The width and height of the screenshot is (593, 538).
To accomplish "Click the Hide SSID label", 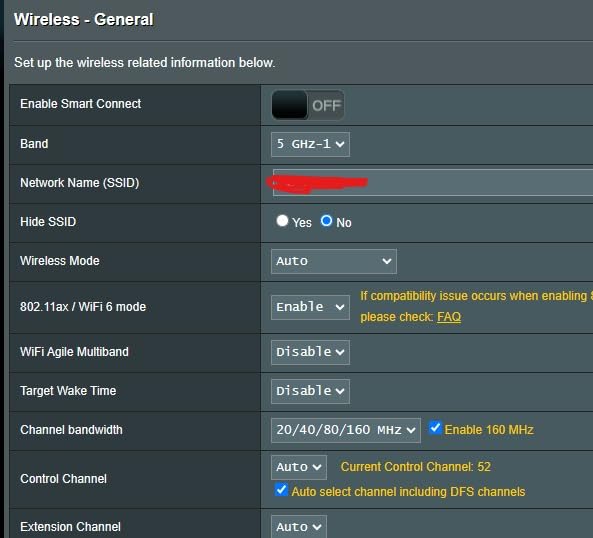I will click(48, 222).
